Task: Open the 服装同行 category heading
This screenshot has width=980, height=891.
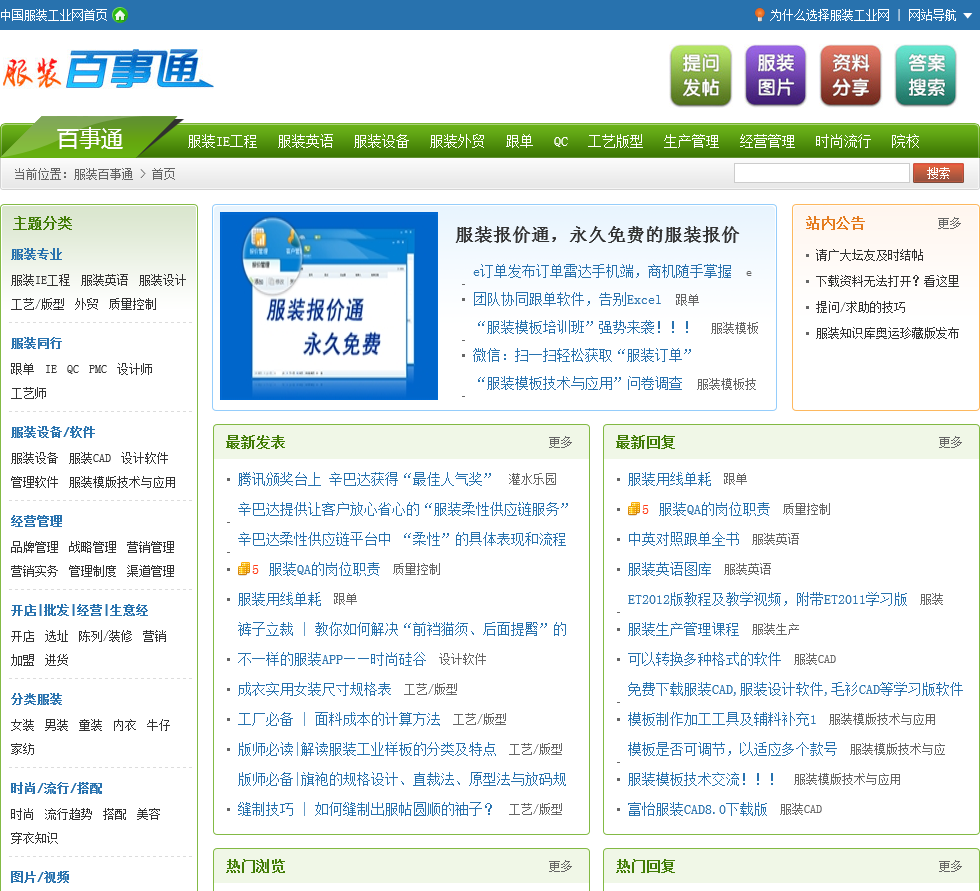Action: coord(36,343)
